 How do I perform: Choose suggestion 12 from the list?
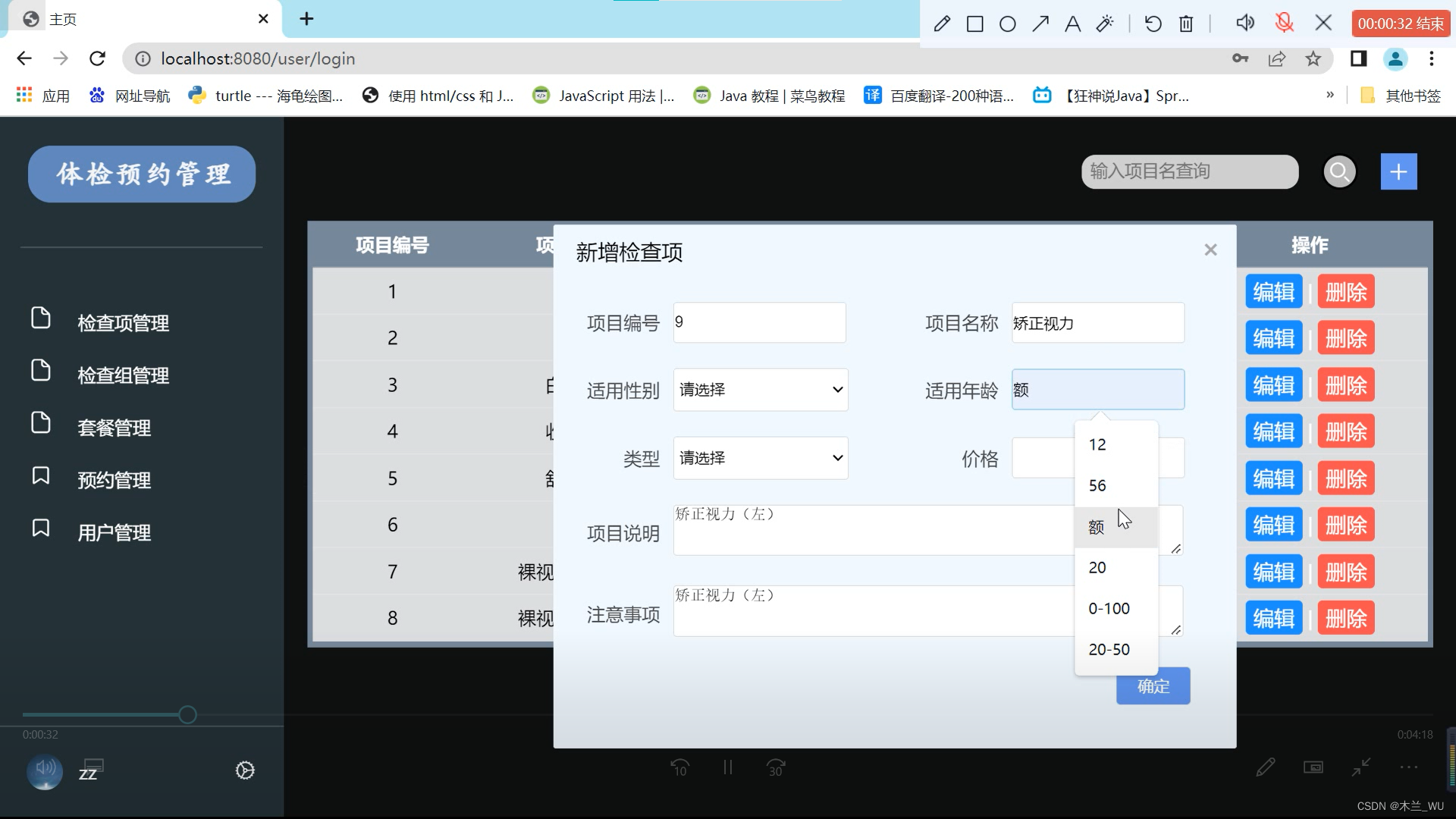[x=1116, y=444]
